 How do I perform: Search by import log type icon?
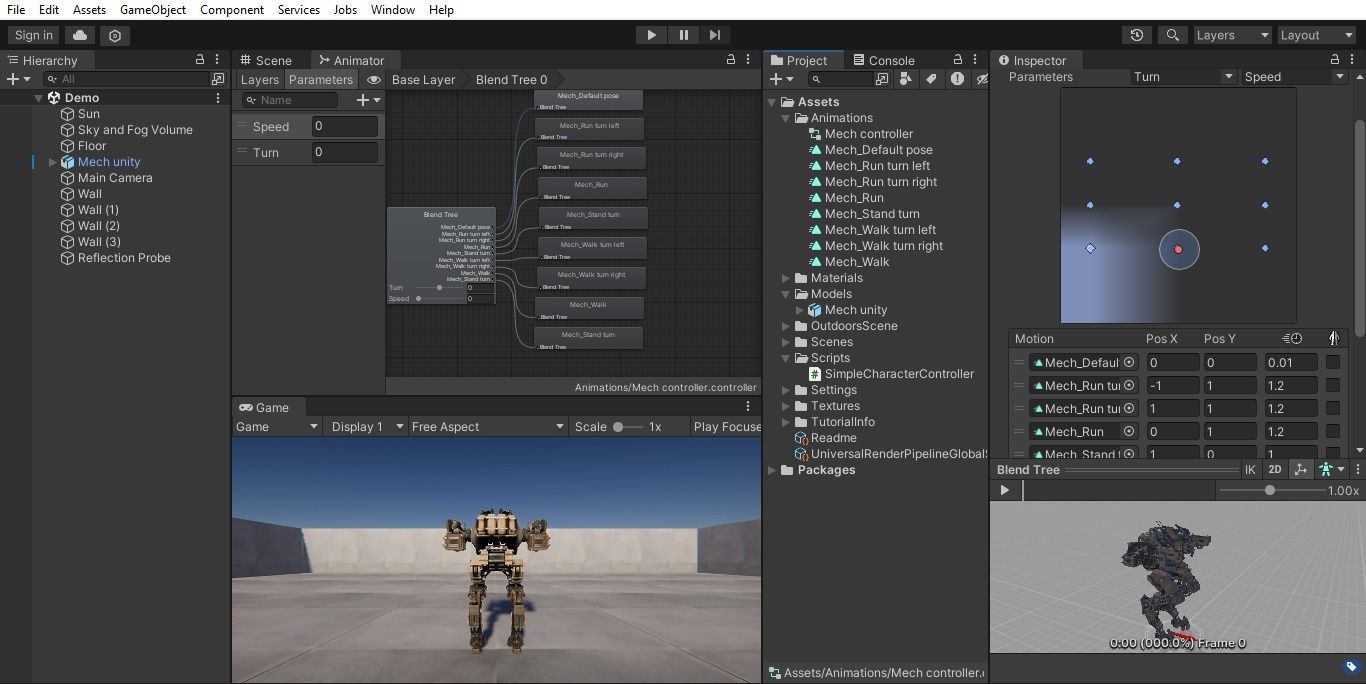(x=957, y=79)
